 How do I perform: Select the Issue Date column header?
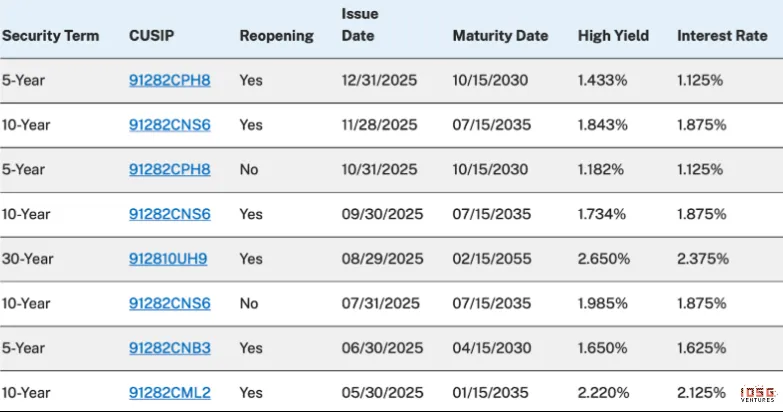click(x=359, y=25)
